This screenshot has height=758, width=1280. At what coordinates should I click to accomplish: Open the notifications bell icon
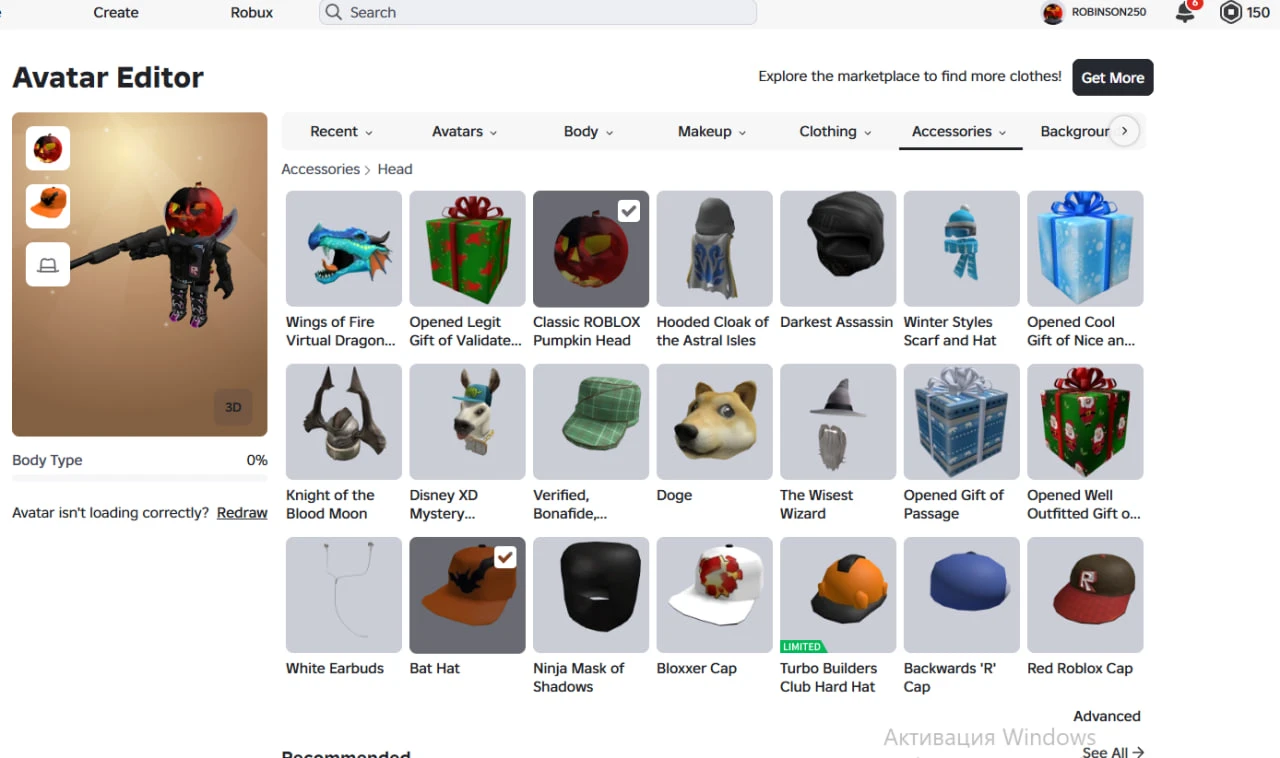point(1185,13)
